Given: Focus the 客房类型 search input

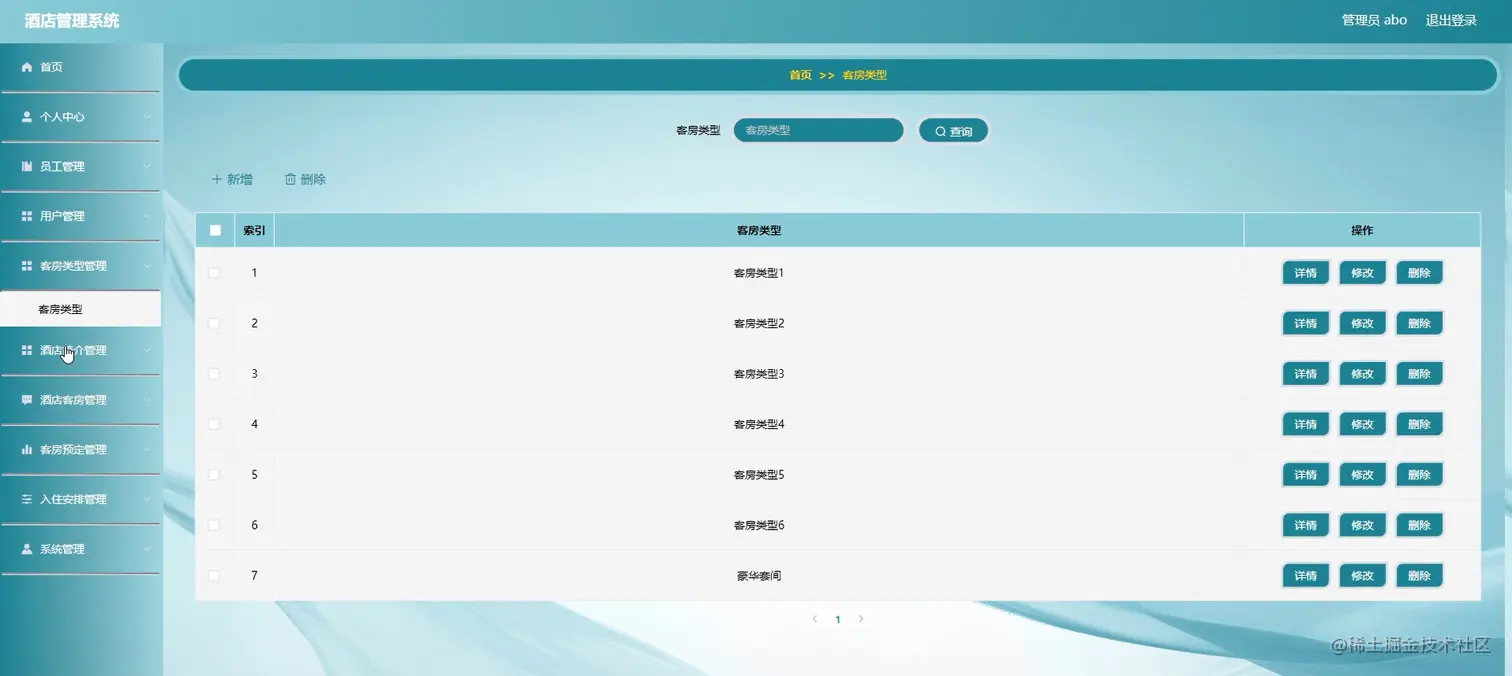Looking at the screenshot, I should (818, 130).
